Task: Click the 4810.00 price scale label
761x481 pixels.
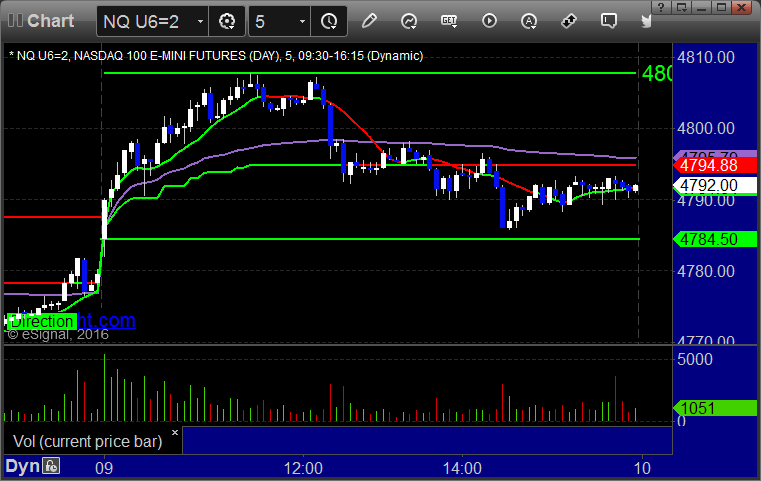Action: [706, 57]
